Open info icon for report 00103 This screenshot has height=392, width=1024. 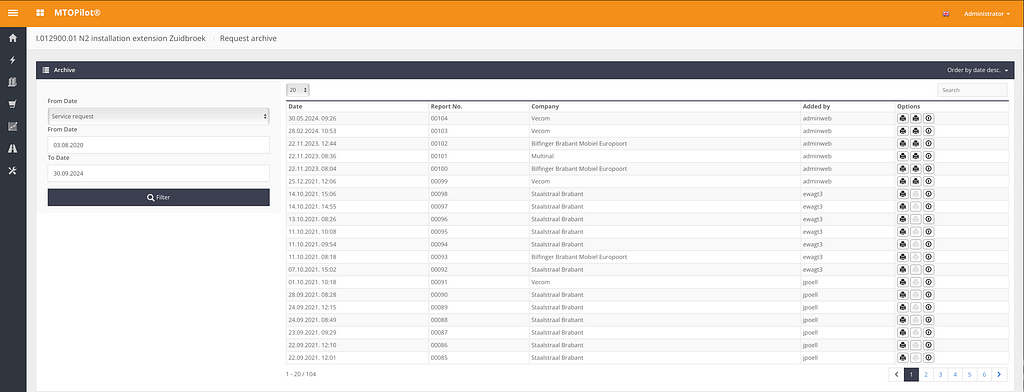pos(929,131)
